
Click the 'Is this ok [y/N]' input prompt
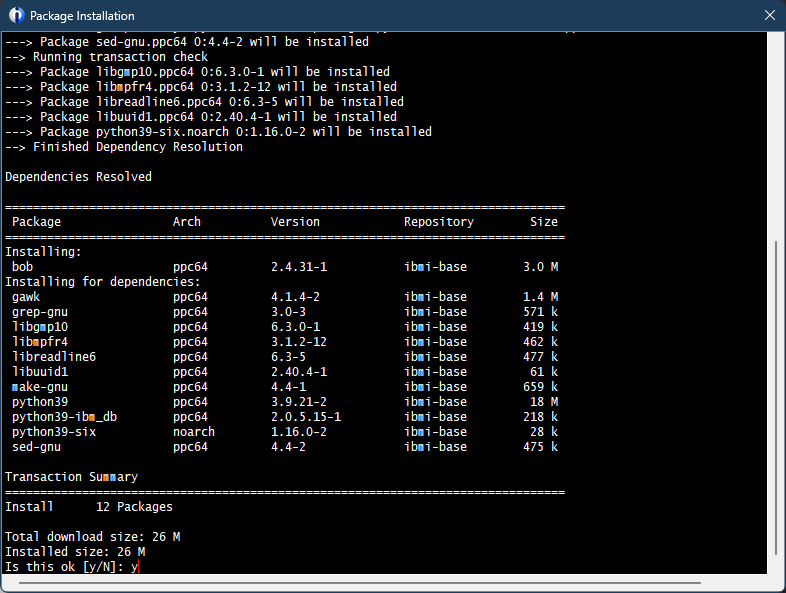click(72, 567)
